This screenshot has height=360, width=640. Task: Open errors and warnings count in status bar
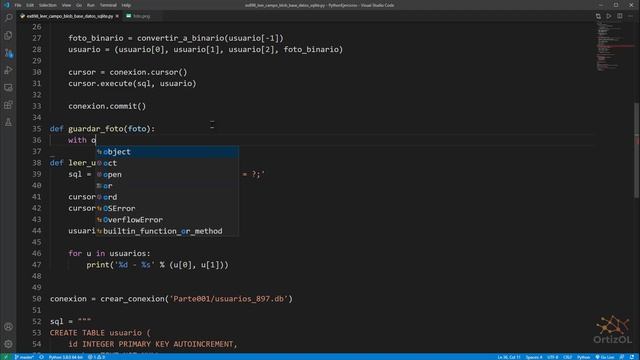point(96,357)
